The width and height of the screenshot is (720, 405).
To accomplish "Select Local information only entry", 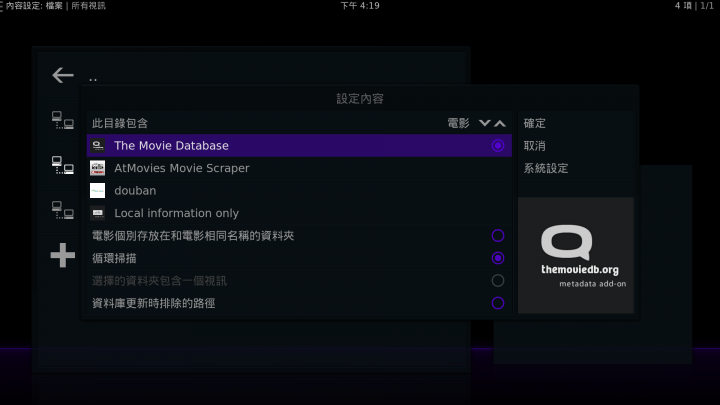I will pyautogui.click(x=299, y=213).
